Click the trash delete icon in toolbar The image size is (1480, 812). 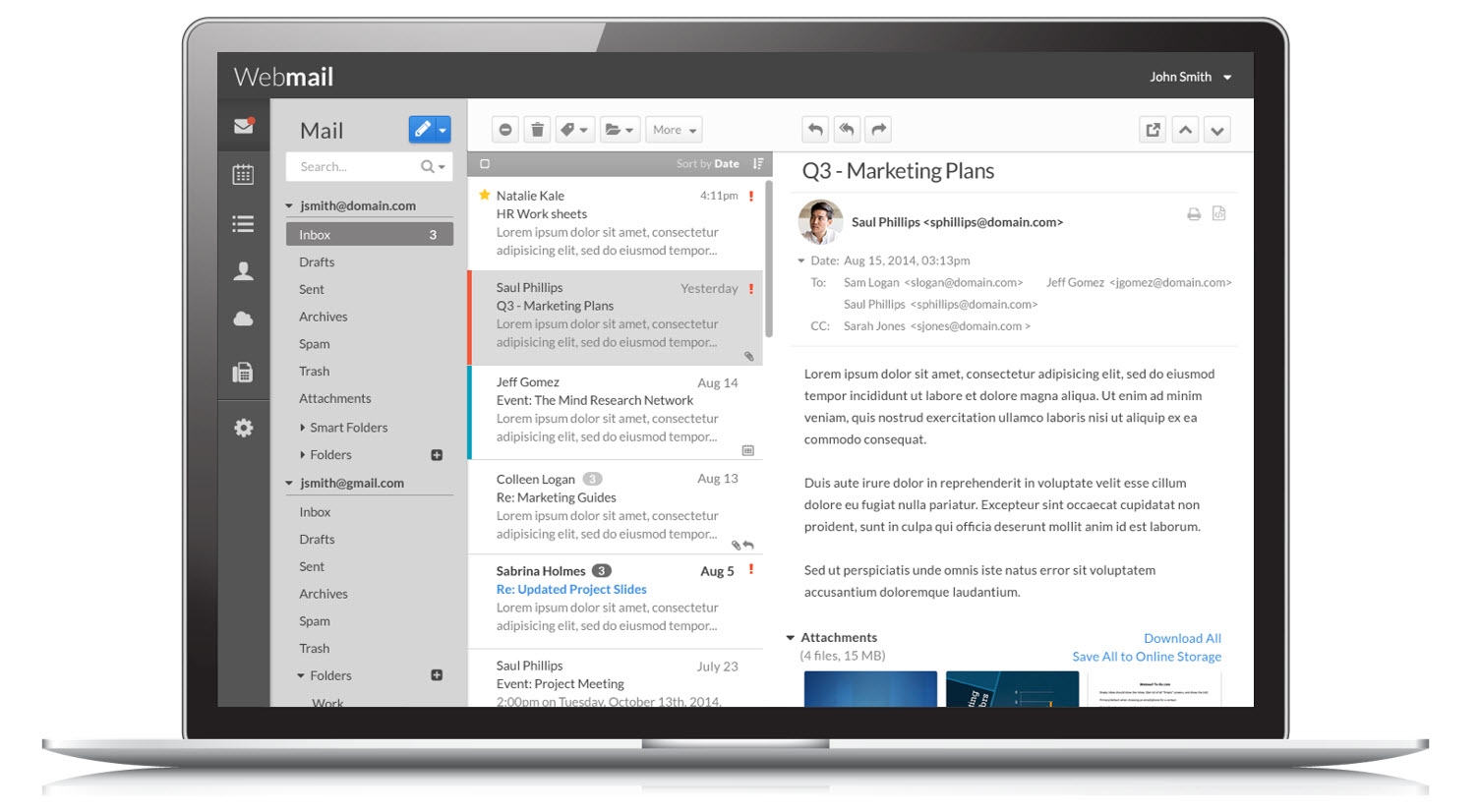[537, 130]
